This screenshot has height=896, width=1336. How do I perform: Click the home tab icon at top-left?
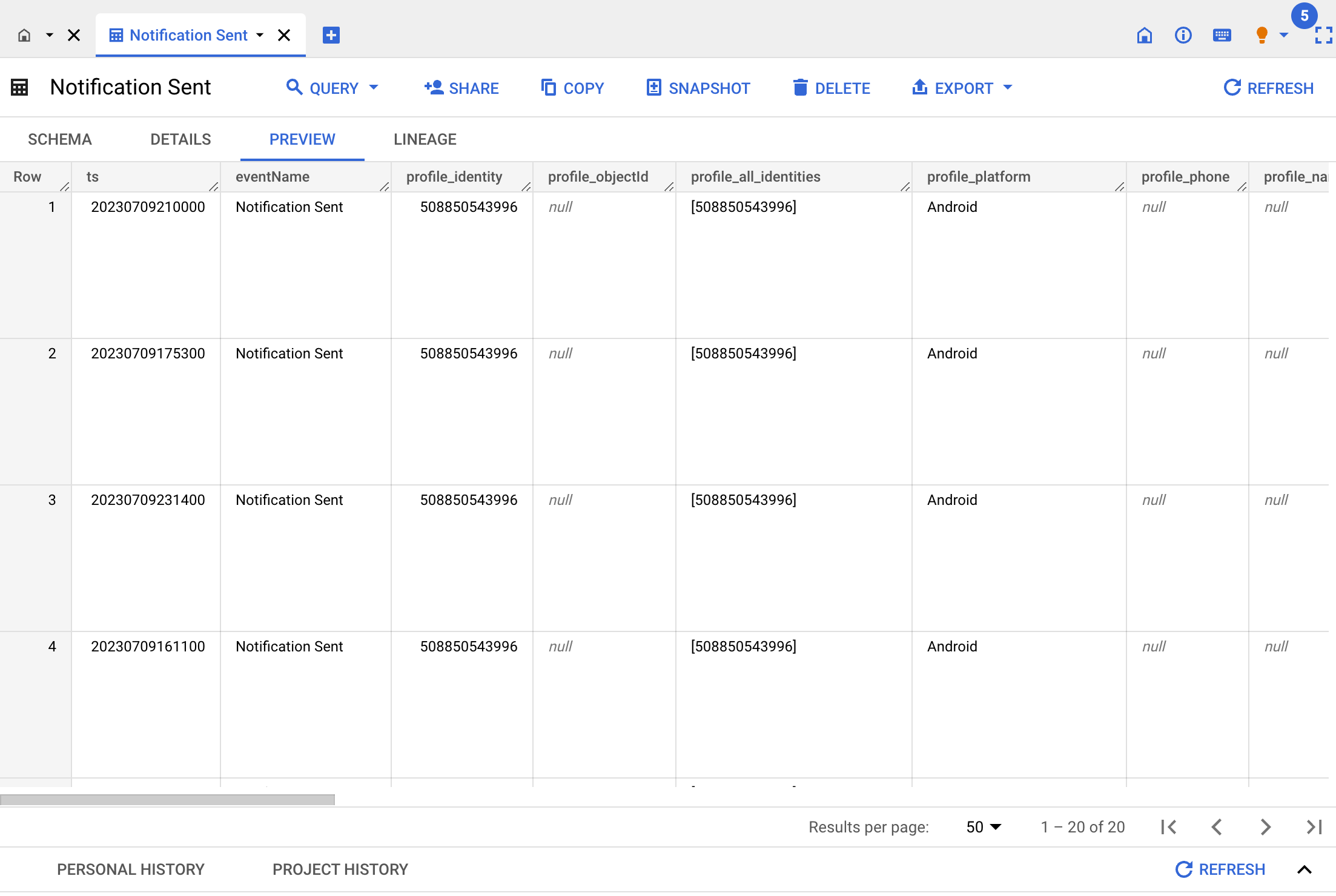24,35
